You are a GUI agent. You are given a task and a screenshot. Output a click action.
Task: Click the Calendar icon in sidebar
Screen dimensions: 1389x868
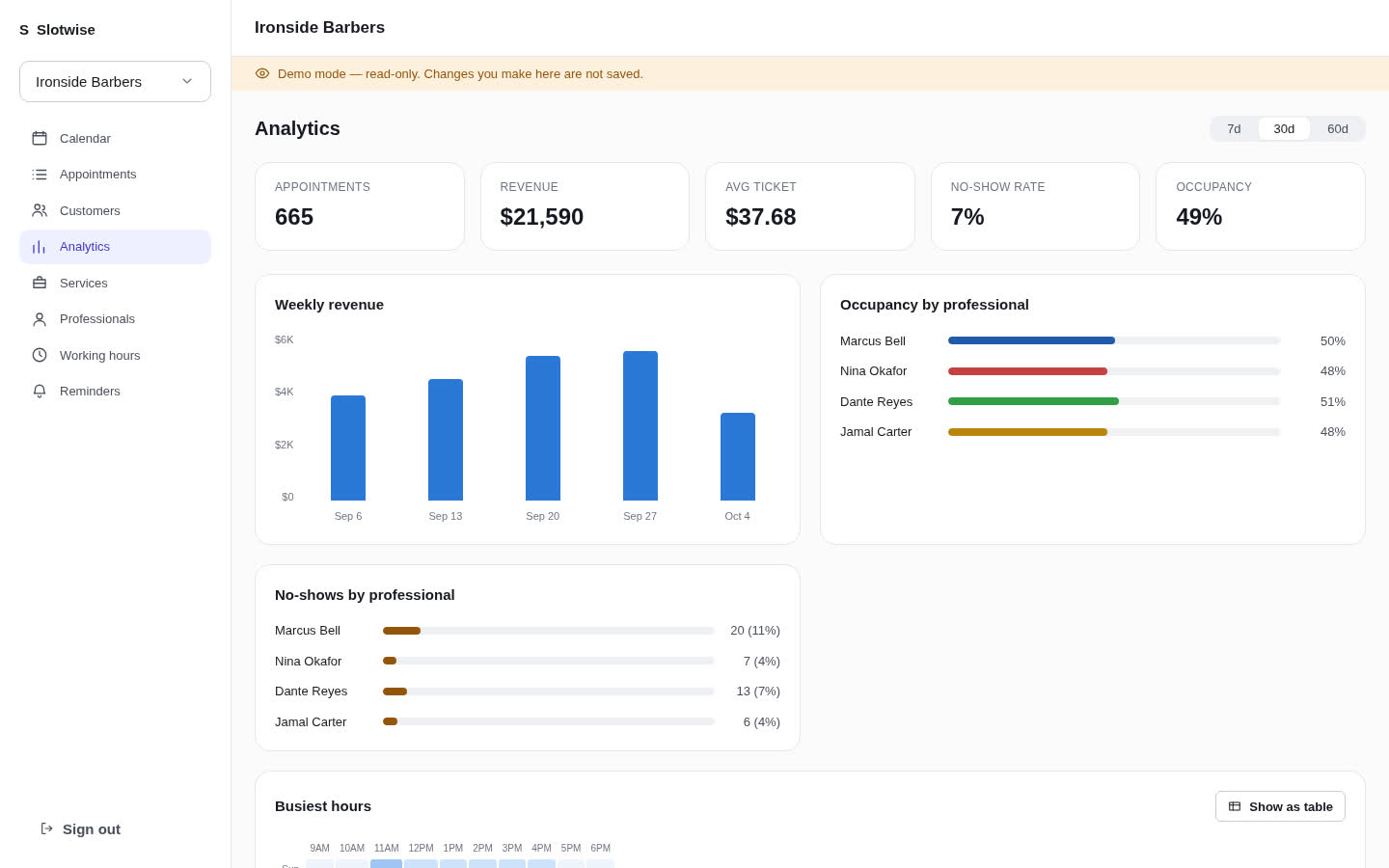coord(40,138)
